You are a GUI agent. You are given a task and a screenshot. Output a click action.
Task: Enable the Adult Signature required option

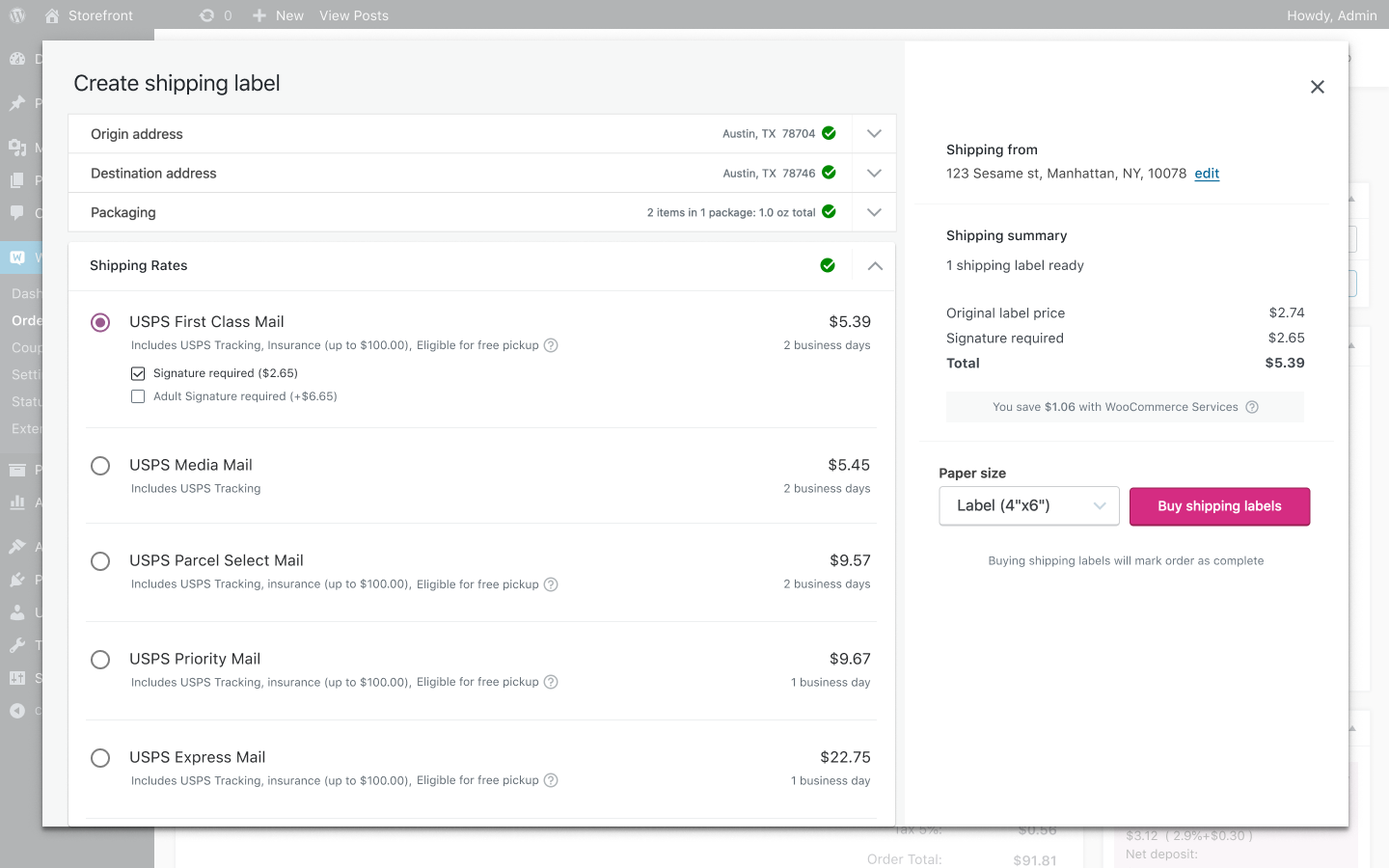[x=138, y=396]
